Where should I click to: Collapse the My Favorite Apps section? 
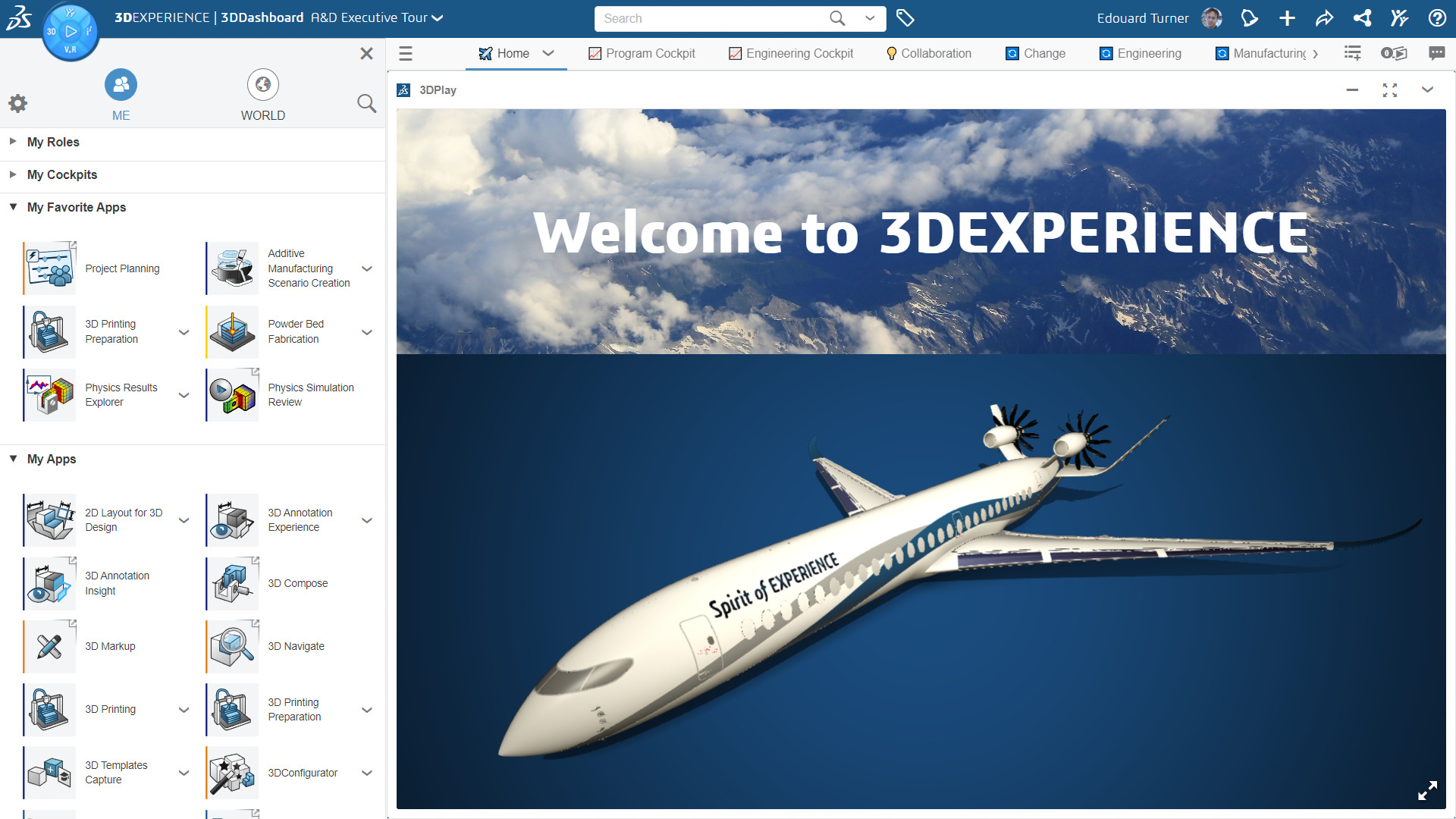tap(12, 206)
